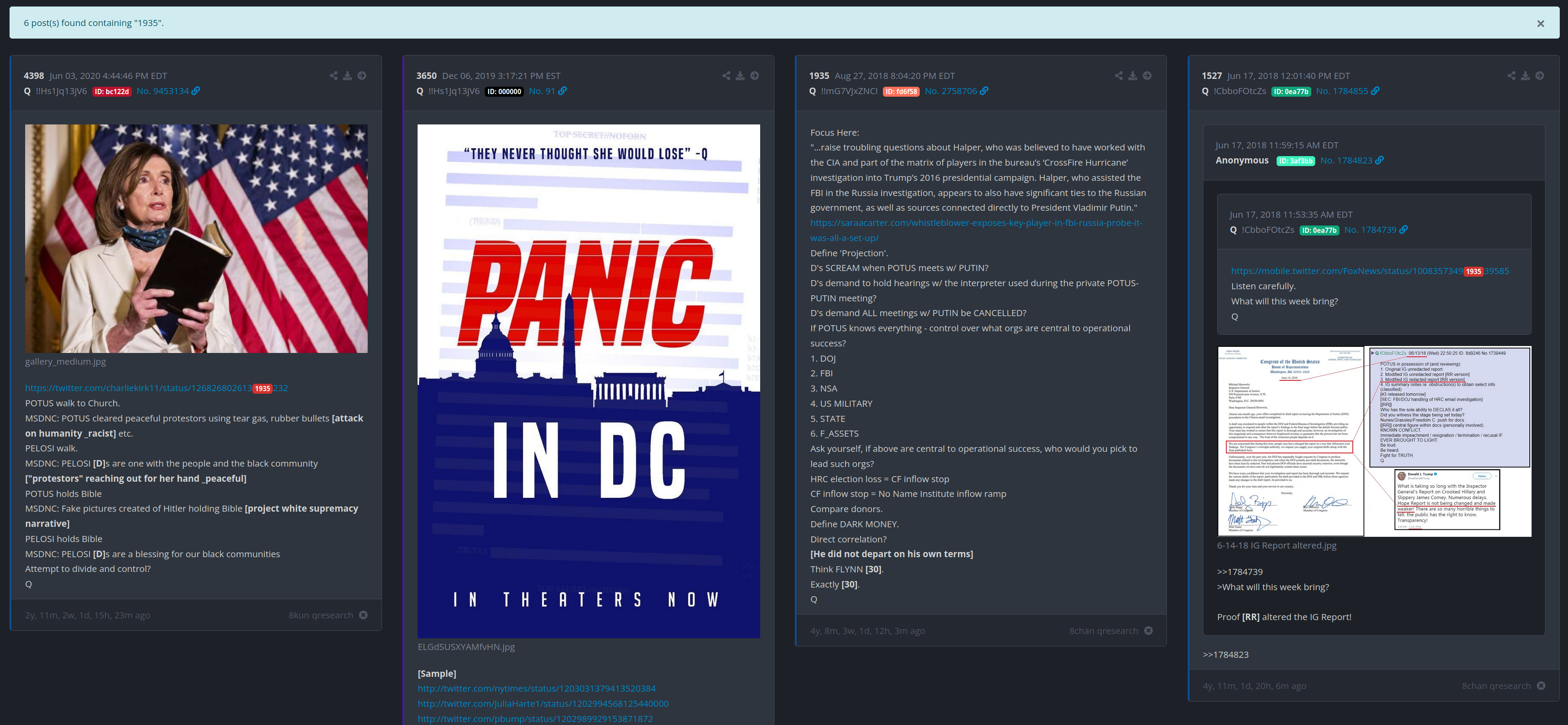Click circle-x icon in post 1527 footer
This screenshot has height=725, width=1568.
pos(1541,686)
